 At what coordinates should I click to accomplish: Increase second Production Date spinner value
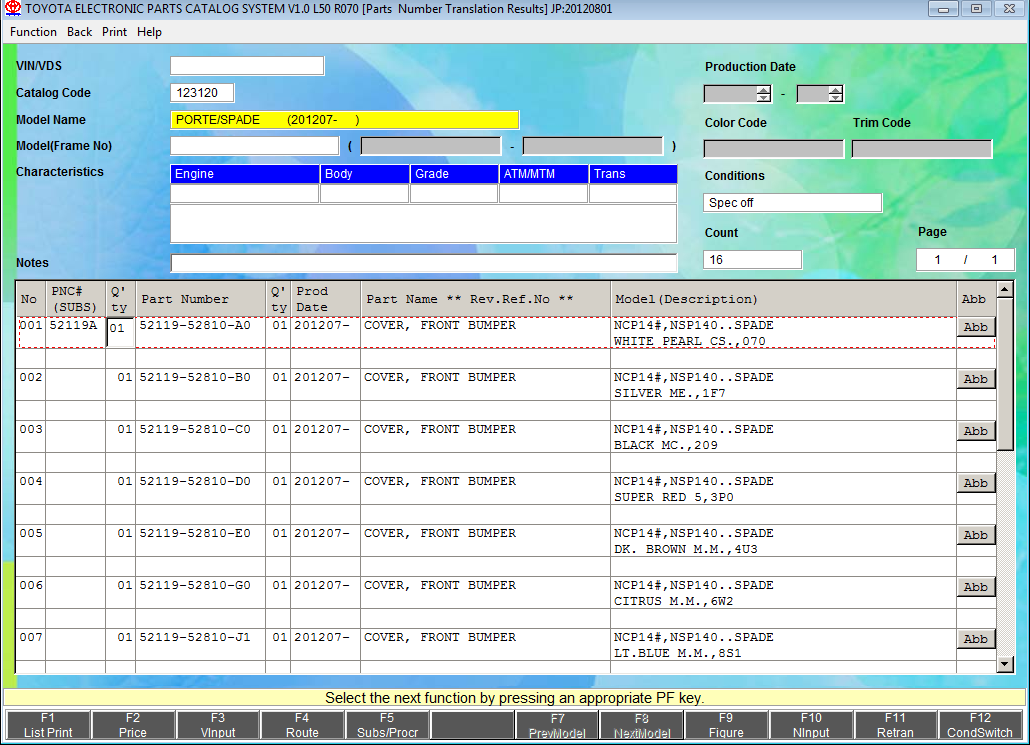835,89
